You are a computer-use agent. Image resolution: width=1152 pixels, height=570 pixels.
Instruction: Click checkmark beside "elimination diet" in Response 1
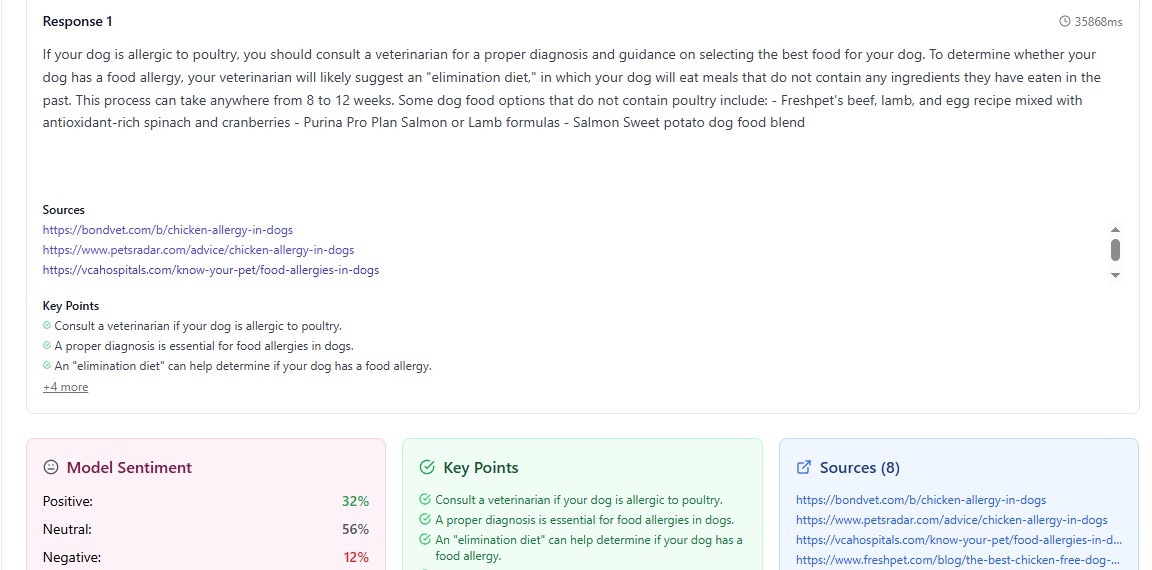[47, 366]
